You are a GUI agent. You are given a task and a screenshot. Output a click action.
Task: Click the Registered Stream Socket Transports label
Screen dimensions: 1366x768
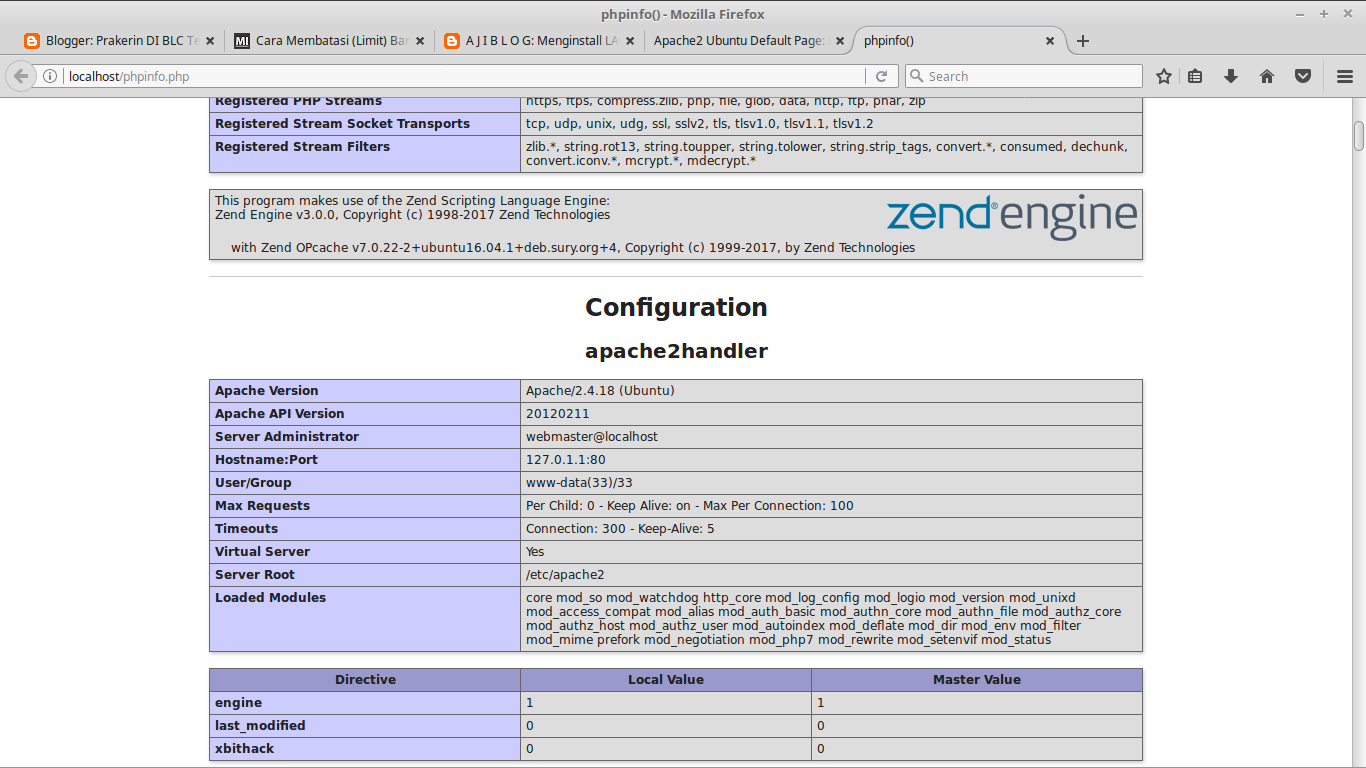pyautogui.click(x=342, y=124)
